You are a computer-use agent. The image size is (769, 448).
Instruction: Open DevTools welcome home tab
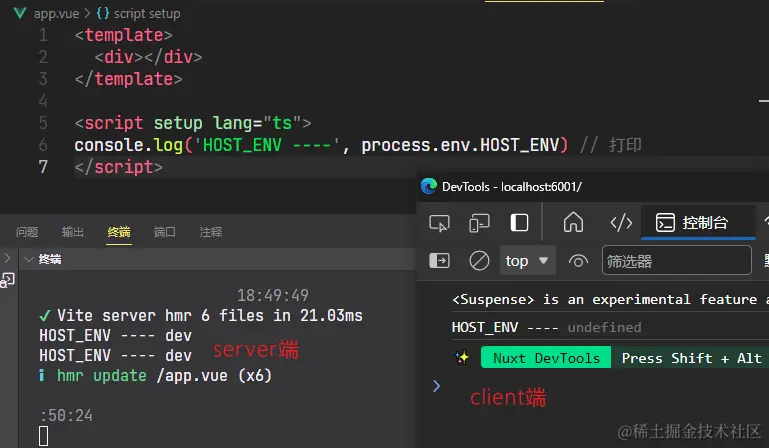[573, 222]
